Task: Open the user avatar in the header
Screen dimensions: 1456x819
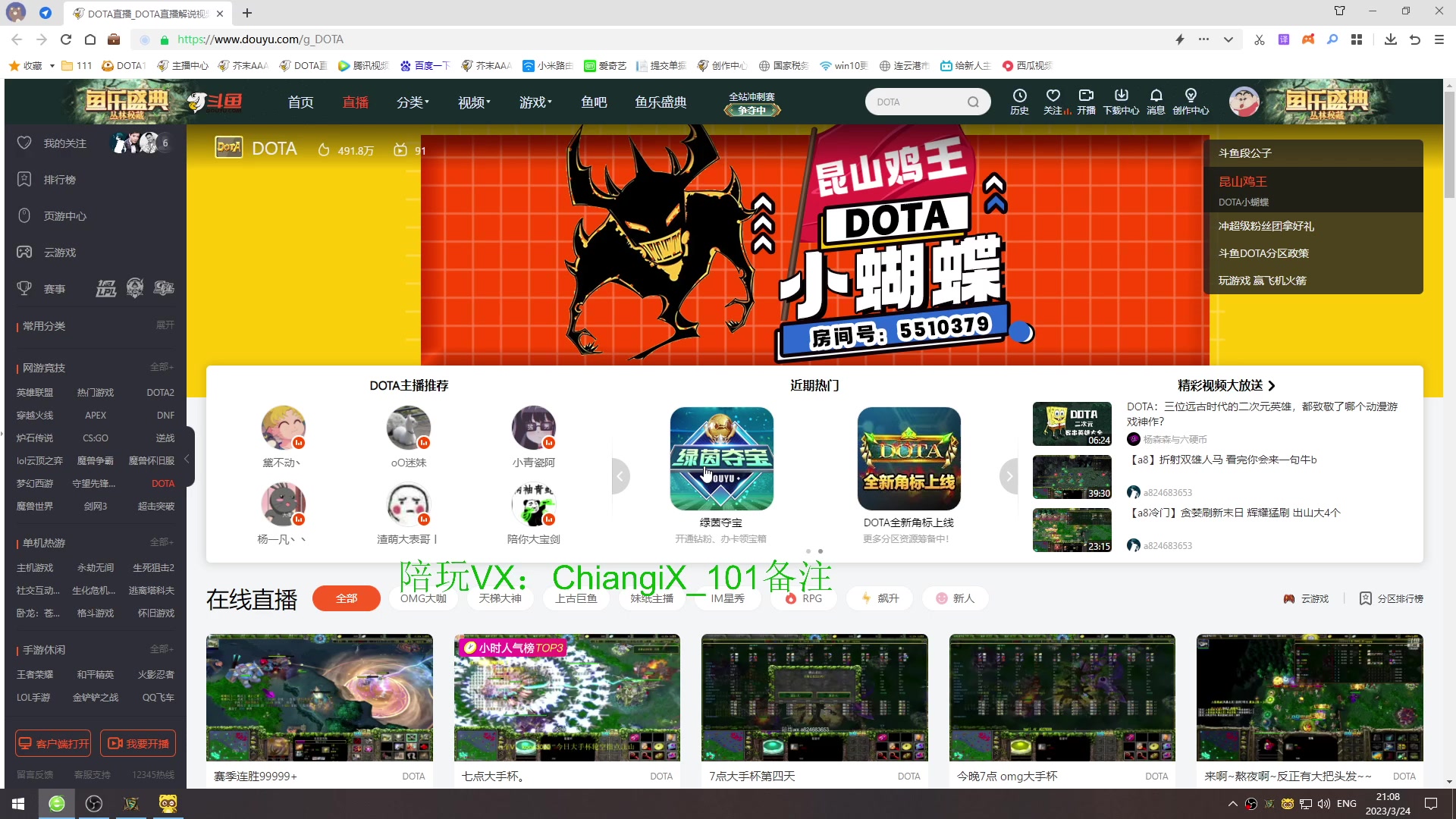Action: (x=1244, y=102)
